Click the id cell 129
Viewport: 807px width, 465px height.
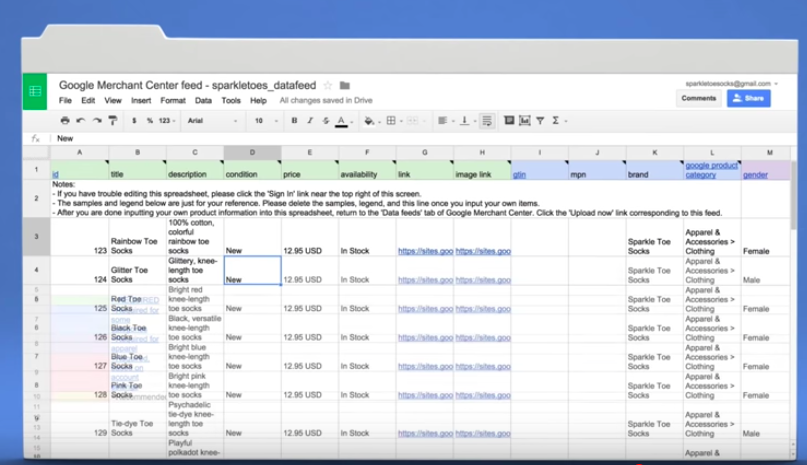click(x=79, y=419)
